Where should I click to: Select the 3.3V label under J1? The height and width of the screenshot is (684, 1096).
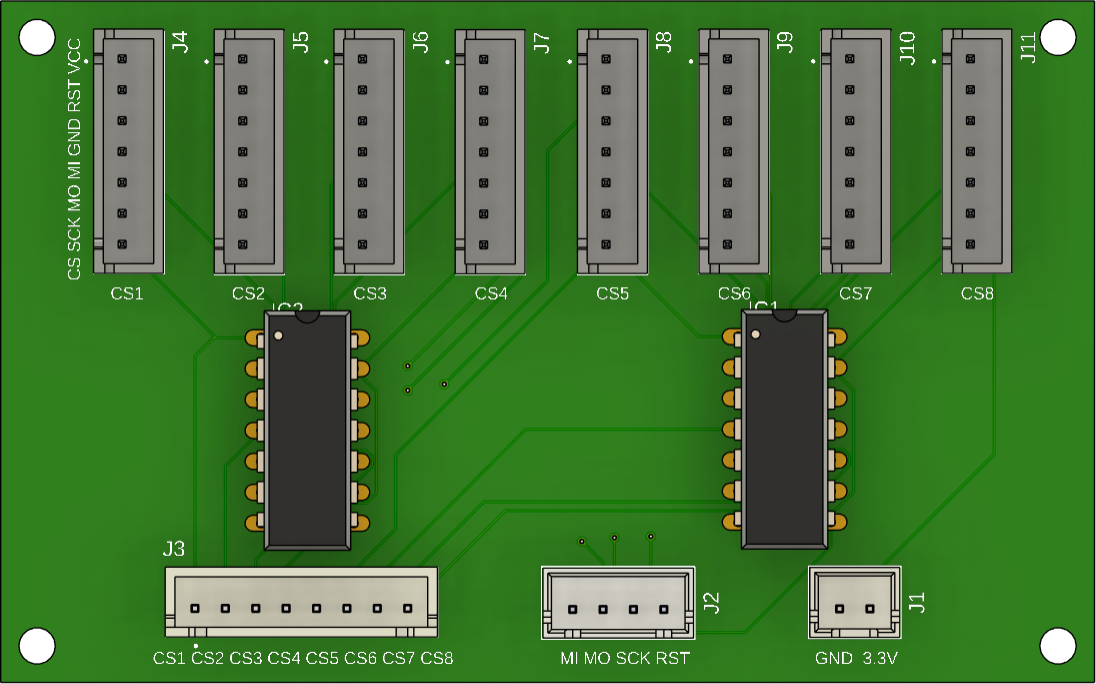(x=881, y=658)
